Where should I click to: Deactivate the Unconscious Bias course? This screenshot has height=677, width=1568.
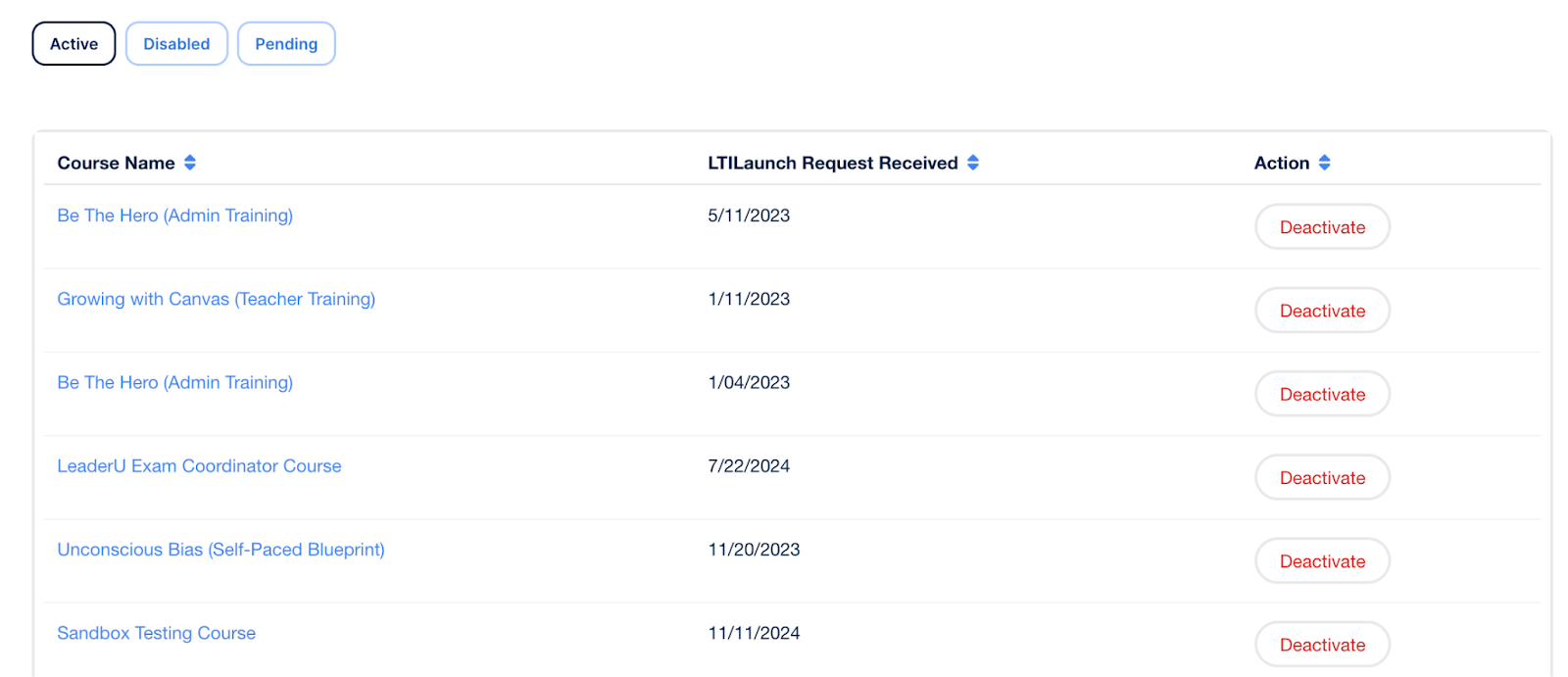tap(1322, 561)
